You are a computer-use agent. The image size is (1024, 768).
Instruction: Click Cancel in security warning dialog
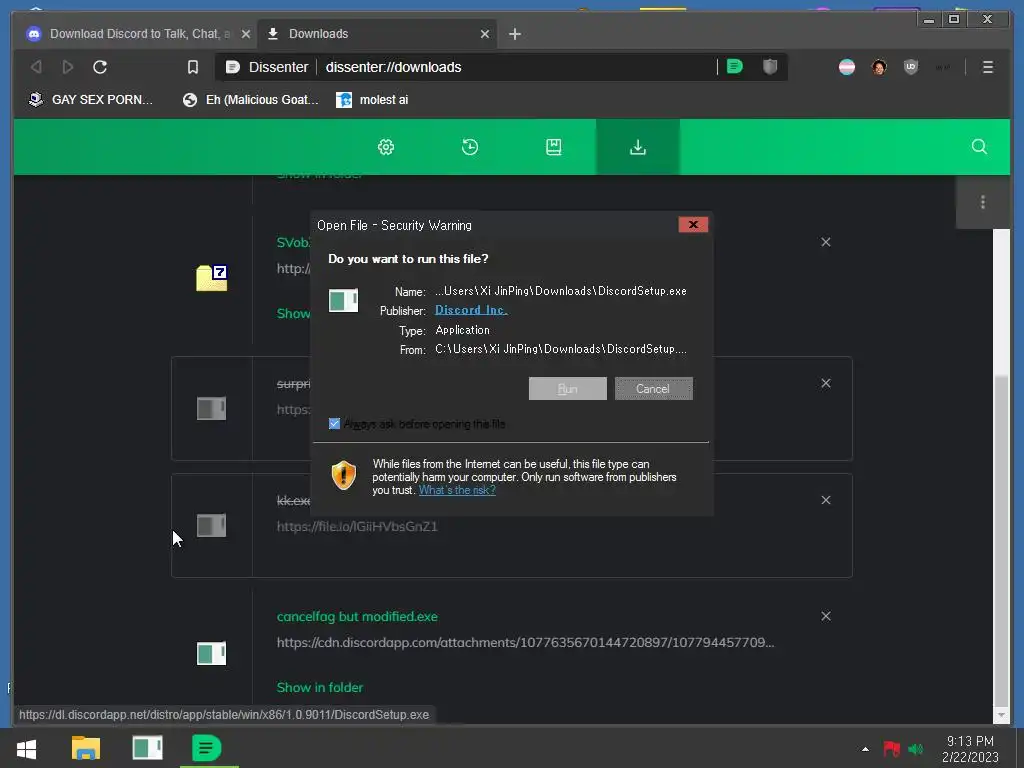coord(653,389)
